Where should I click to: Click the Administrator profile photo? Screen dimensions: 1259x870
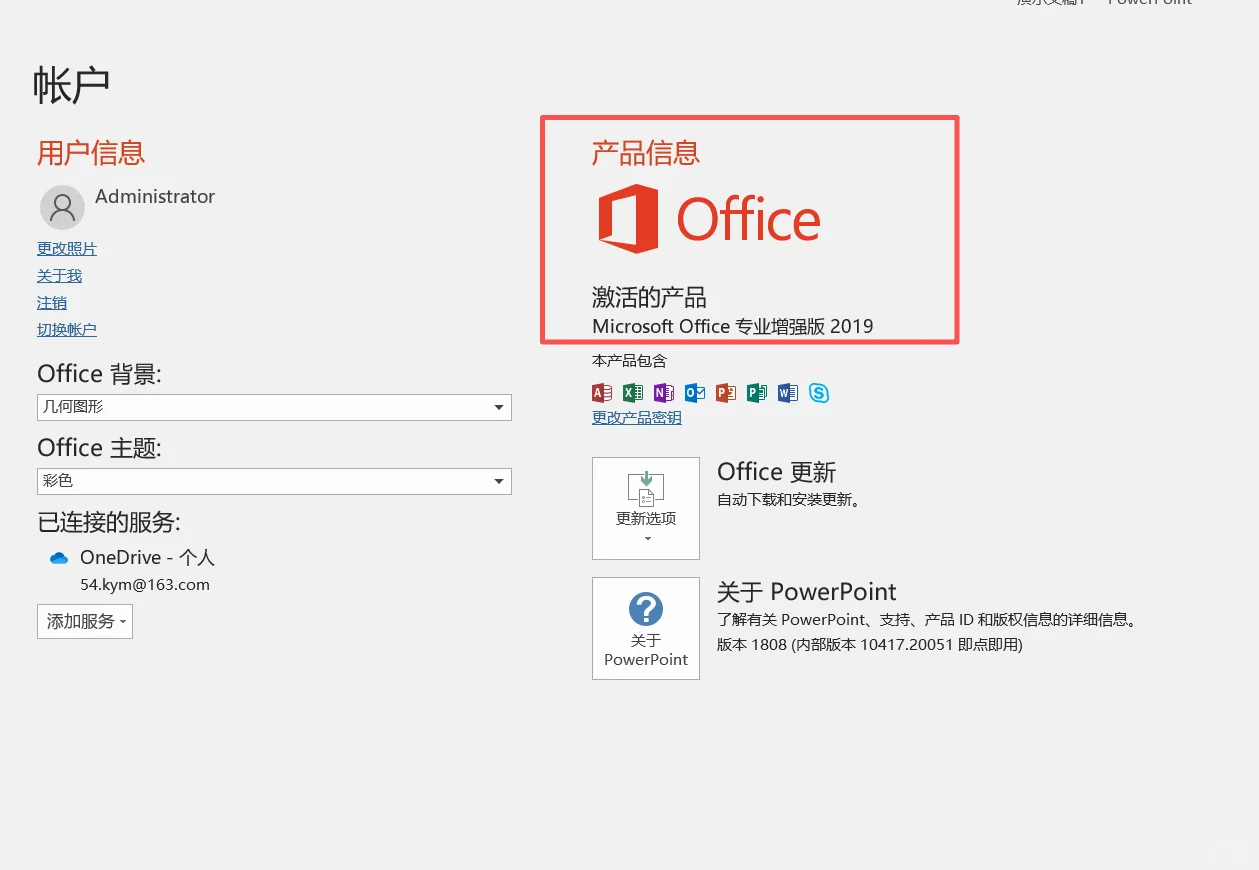62,207
